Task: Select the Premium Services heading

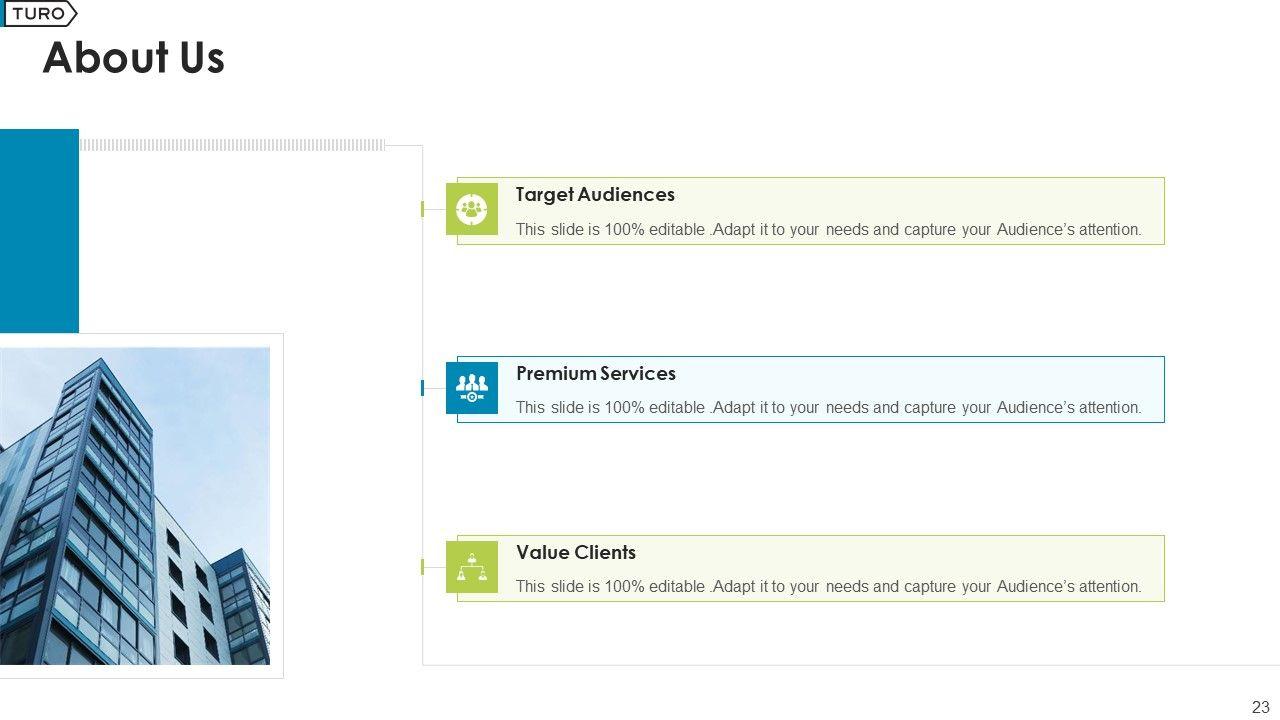Action: click(x=596, y=374)
